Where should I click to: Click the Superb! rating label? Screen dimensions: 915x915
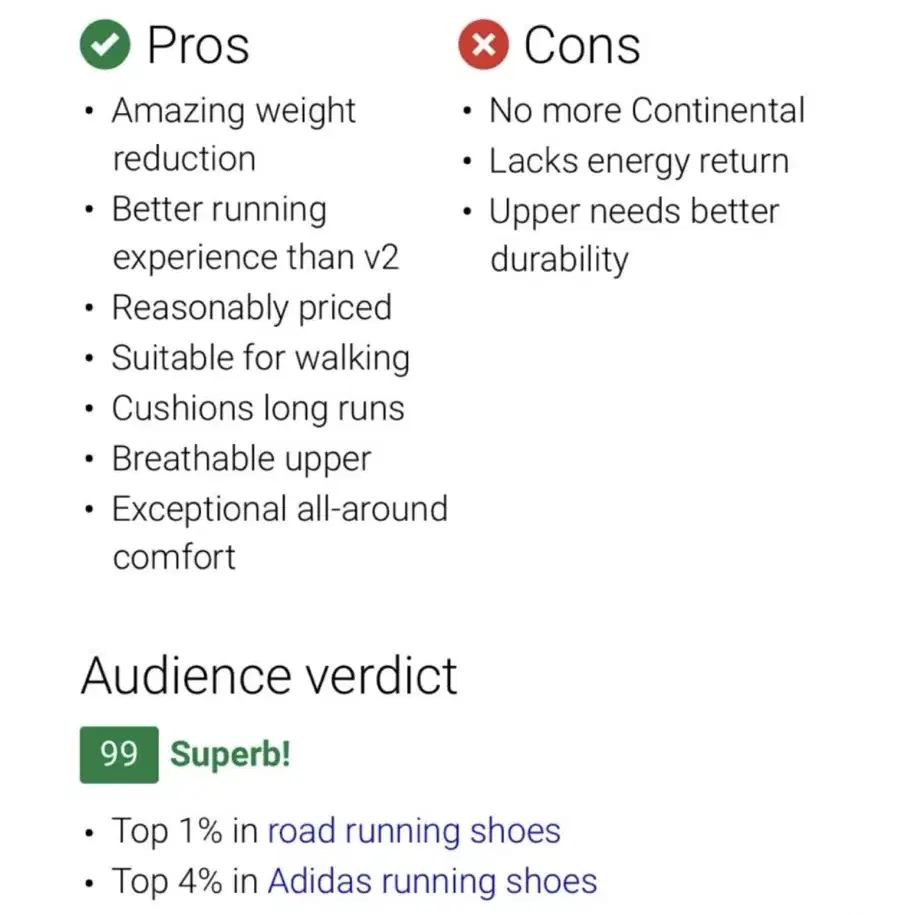230,755
